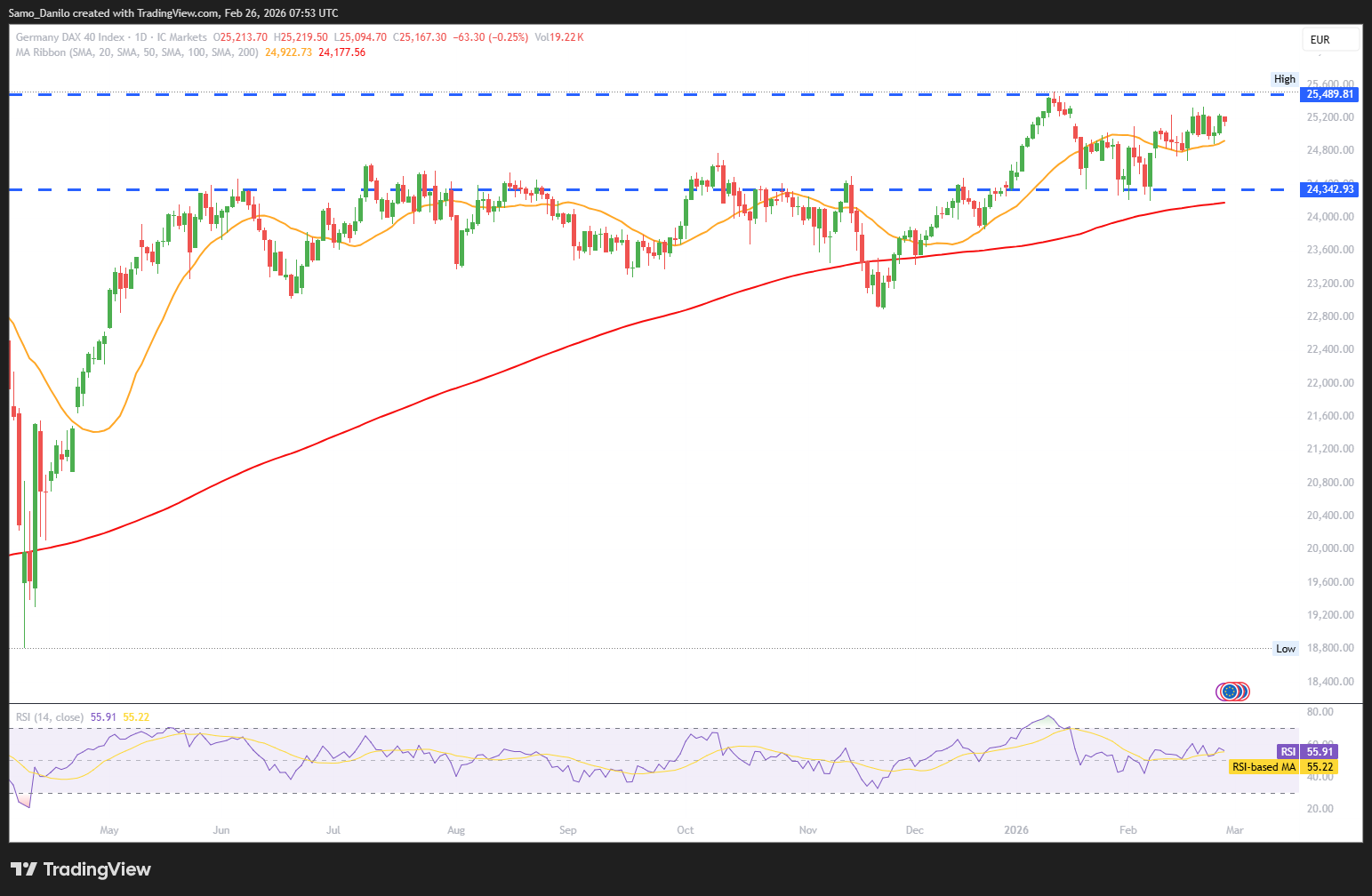1372x896 pixels.
Task: Click the High price label tag
Action: (1284, 79)
